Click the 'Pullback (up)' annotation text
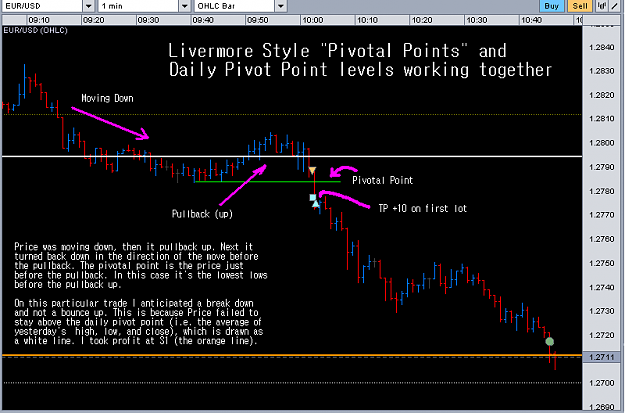625x413 pixels. pyautogui.click(x=202, y=214)
